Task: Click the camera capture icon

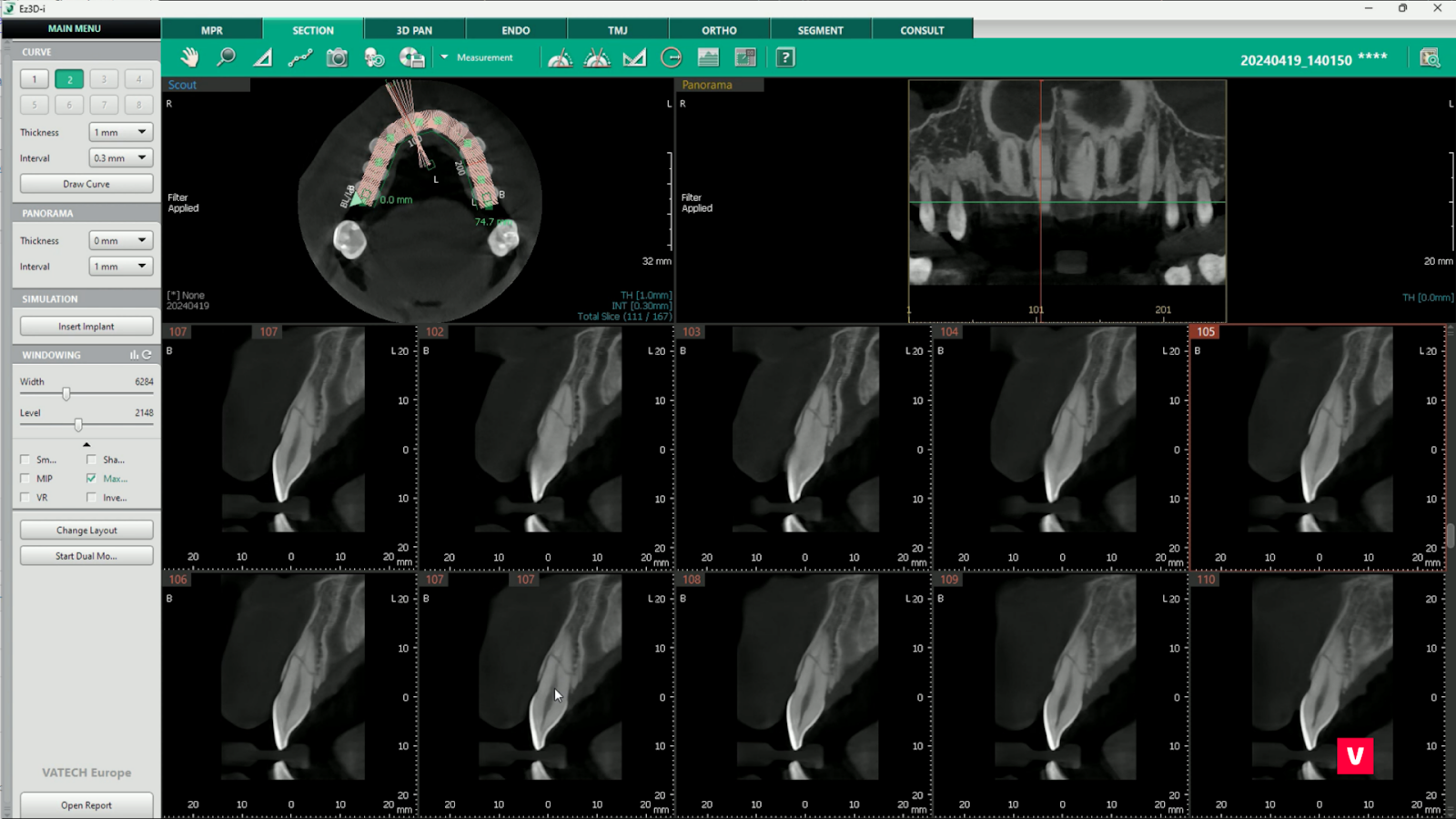Action: (337, 57)
